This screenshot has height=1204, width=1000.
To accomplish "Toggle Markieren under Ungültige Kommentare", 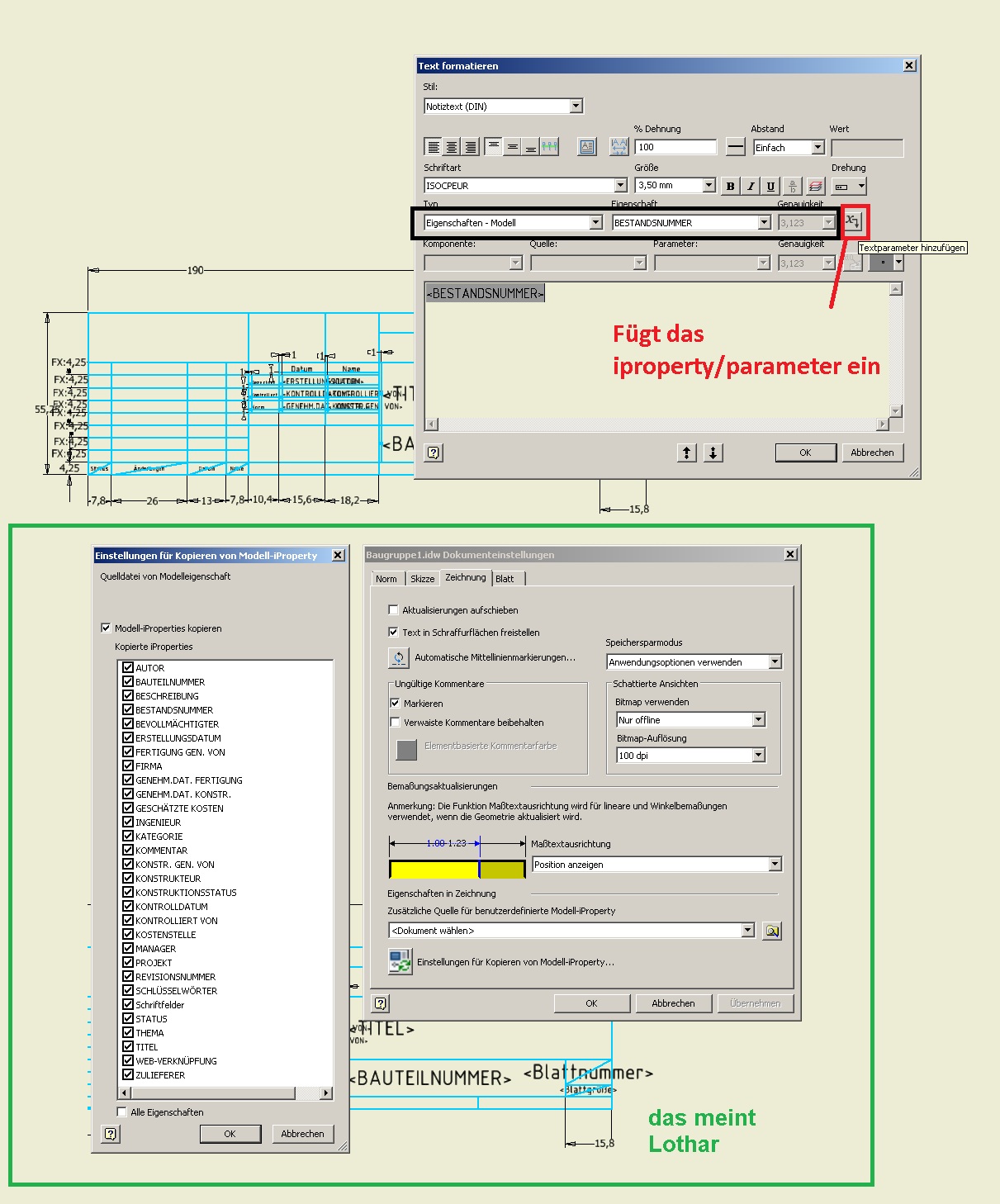I will point(395,703).
